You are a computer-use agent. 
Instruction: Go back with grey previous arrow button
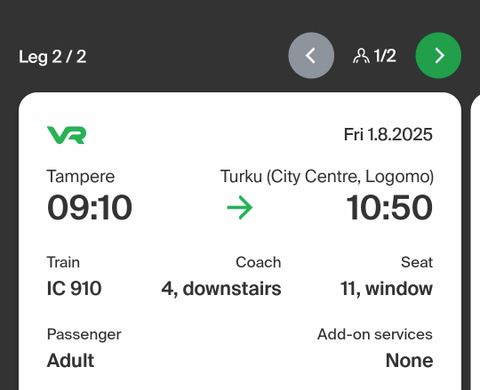(x=311, y=55)
